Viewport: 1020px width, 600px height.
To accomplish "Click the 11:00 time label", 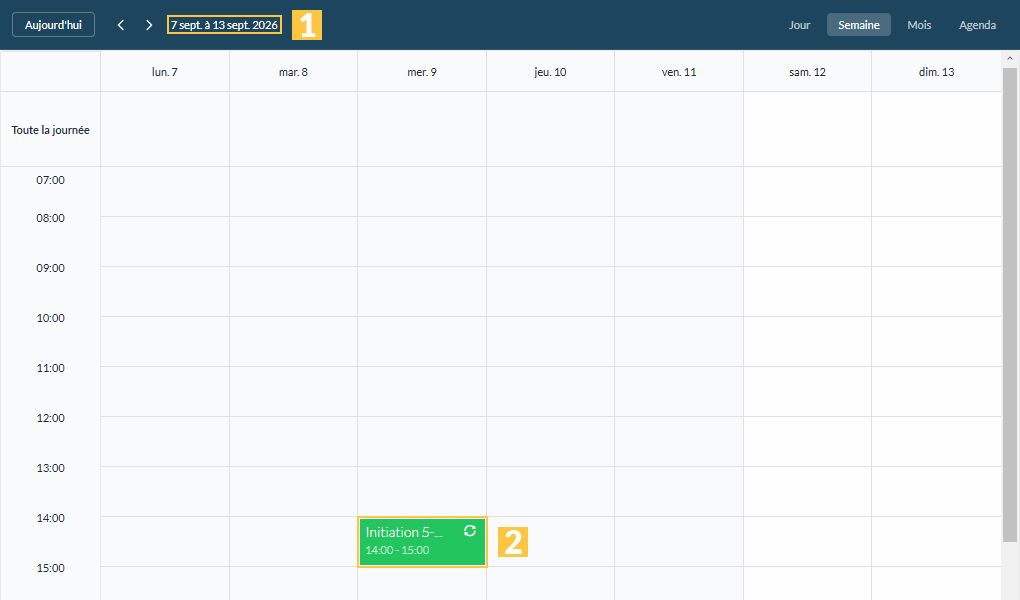I will pos(51,368).
